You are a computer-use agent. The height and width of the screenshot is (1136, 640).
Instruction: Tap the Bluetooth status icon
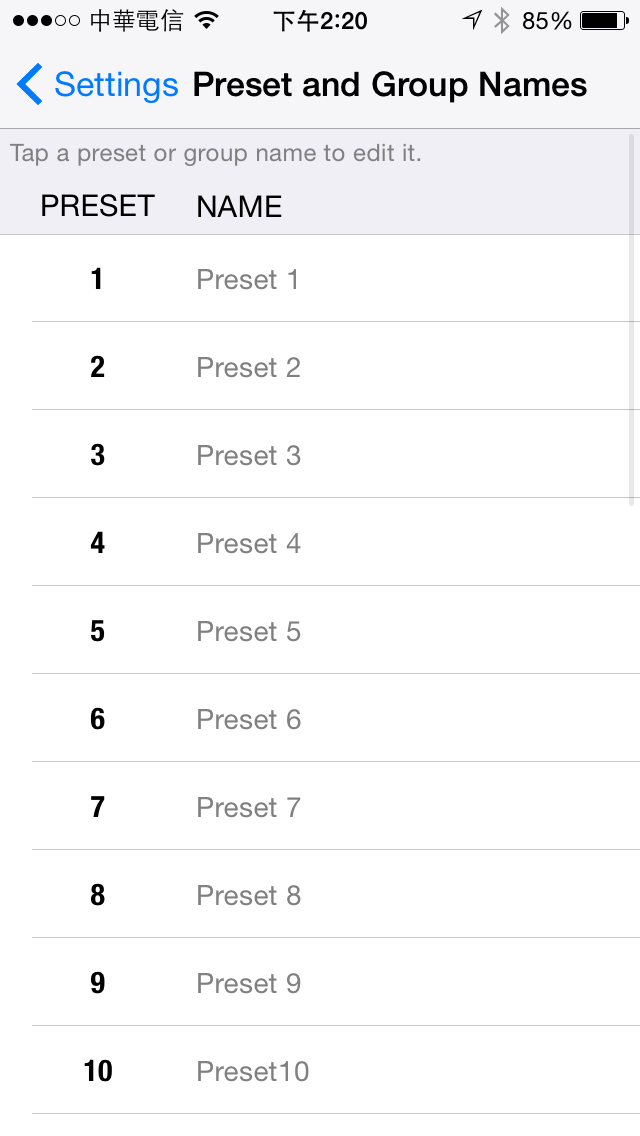502,21
